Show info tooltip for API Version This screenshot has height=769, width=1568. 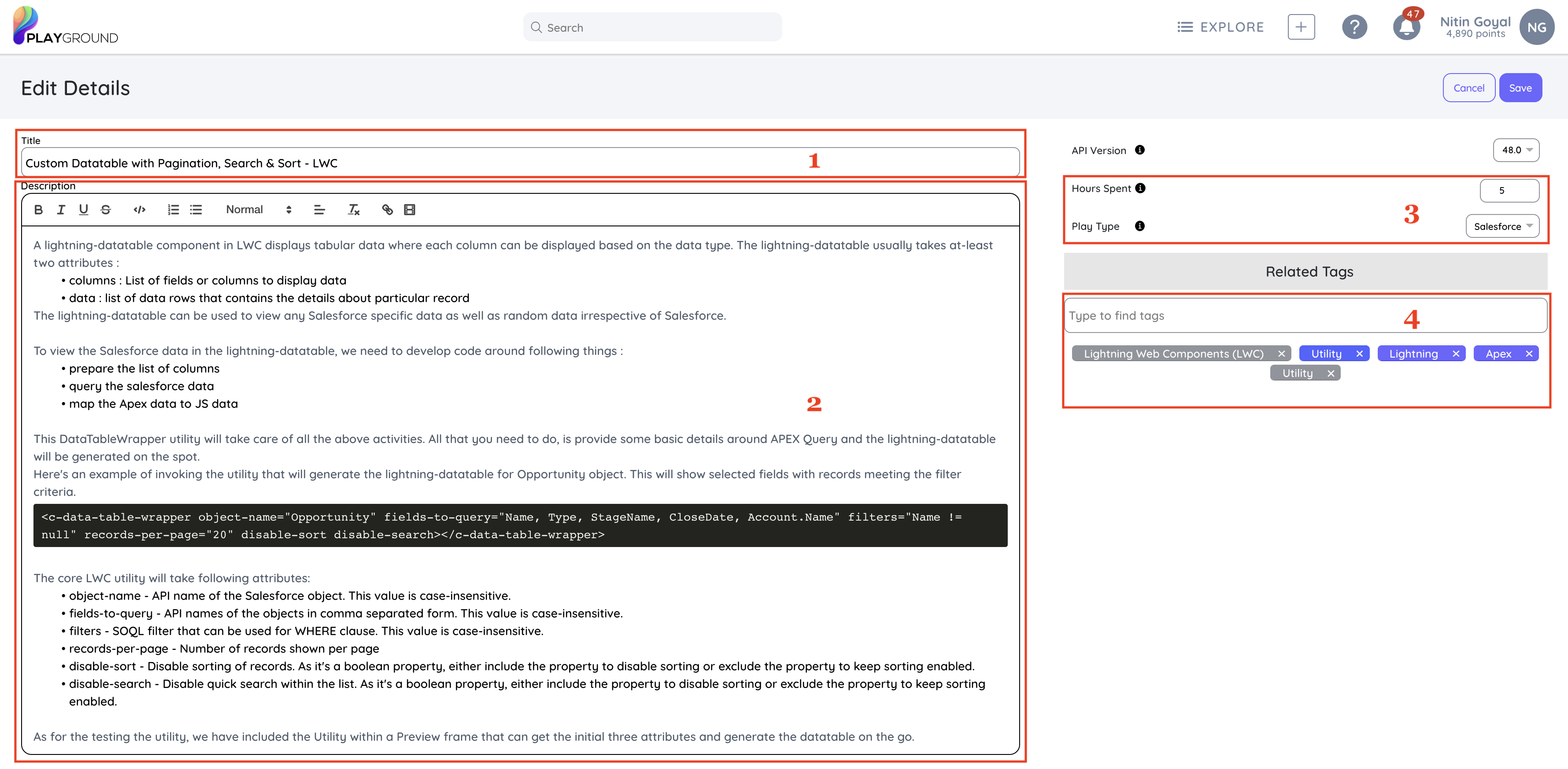(1140, 150)
